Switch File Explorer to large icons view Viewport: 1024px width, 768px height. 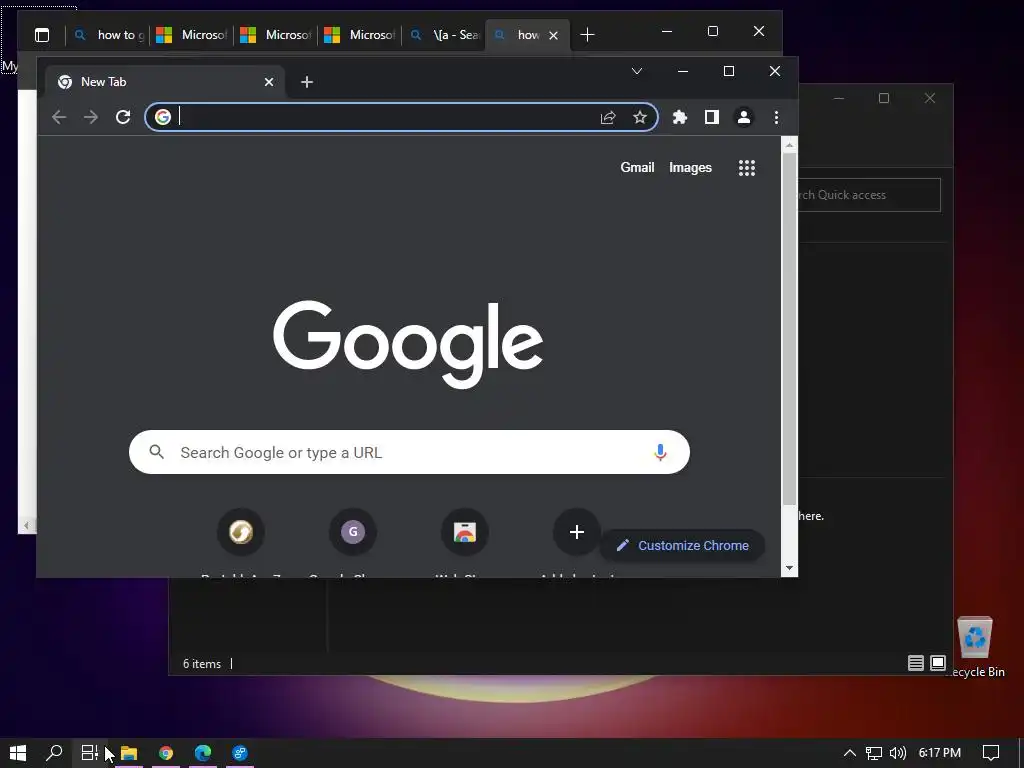click(x=938, y=664)
